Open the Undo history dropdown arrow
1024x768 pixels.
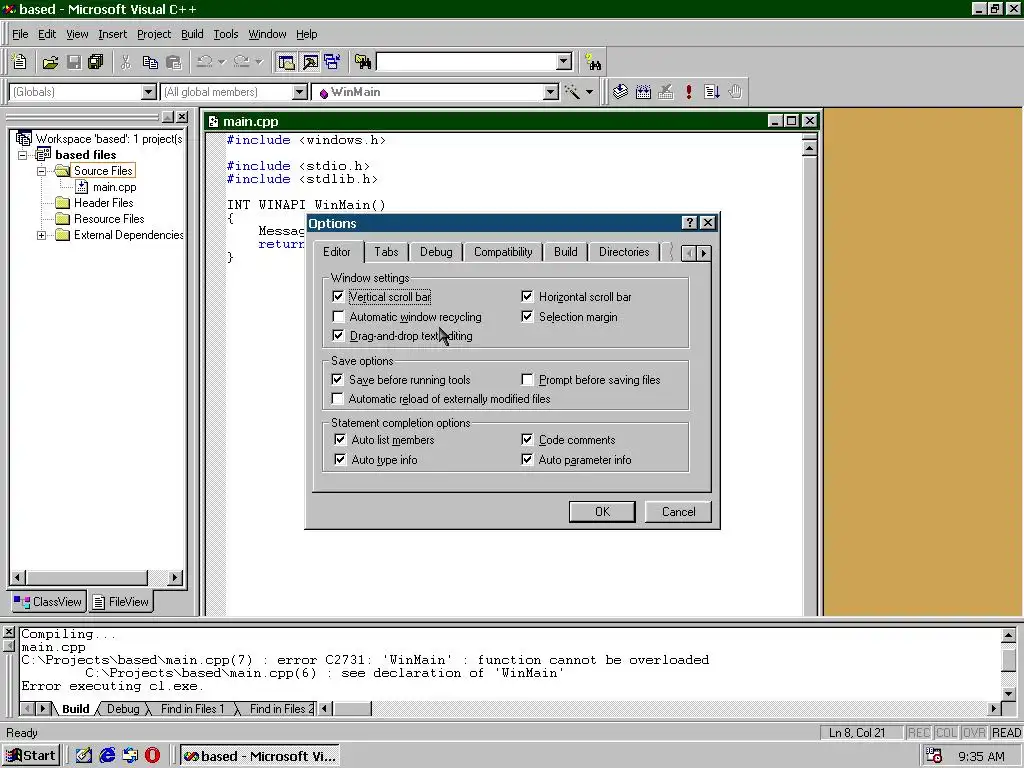tap(222, 62)
